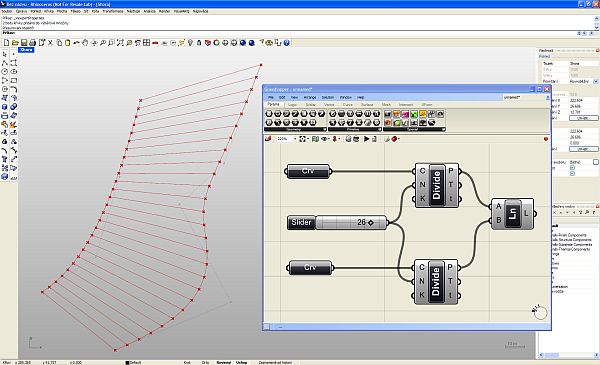This screenshot has width=600, height=365.
Task: Open the Grasshopper canvas zoom percentage dropdown
Action: tap(295, 139)
